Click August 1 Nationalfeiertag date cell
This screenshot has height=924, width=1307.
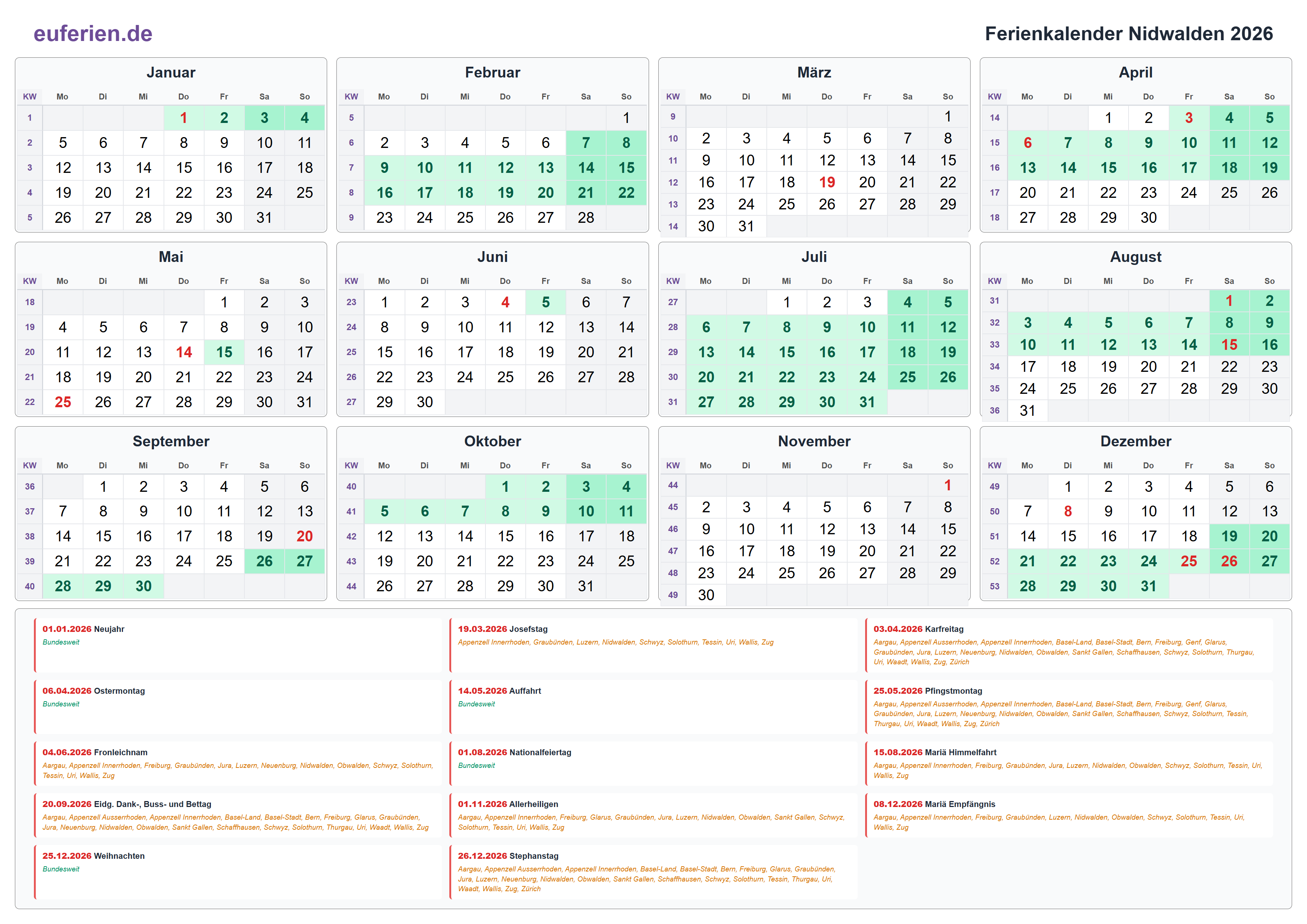1229,301
